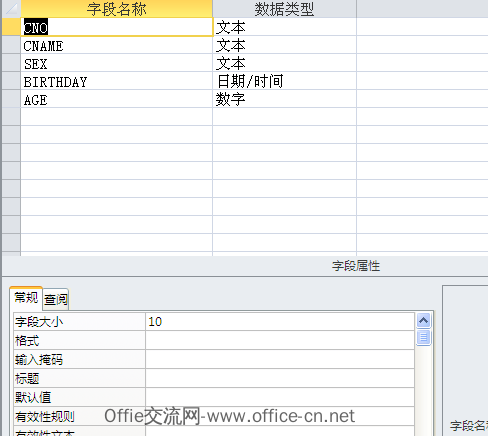Viewport: 488px width, 436px height.
Task: Click the 数据类型 column header
Action: (x=284, y=9)
